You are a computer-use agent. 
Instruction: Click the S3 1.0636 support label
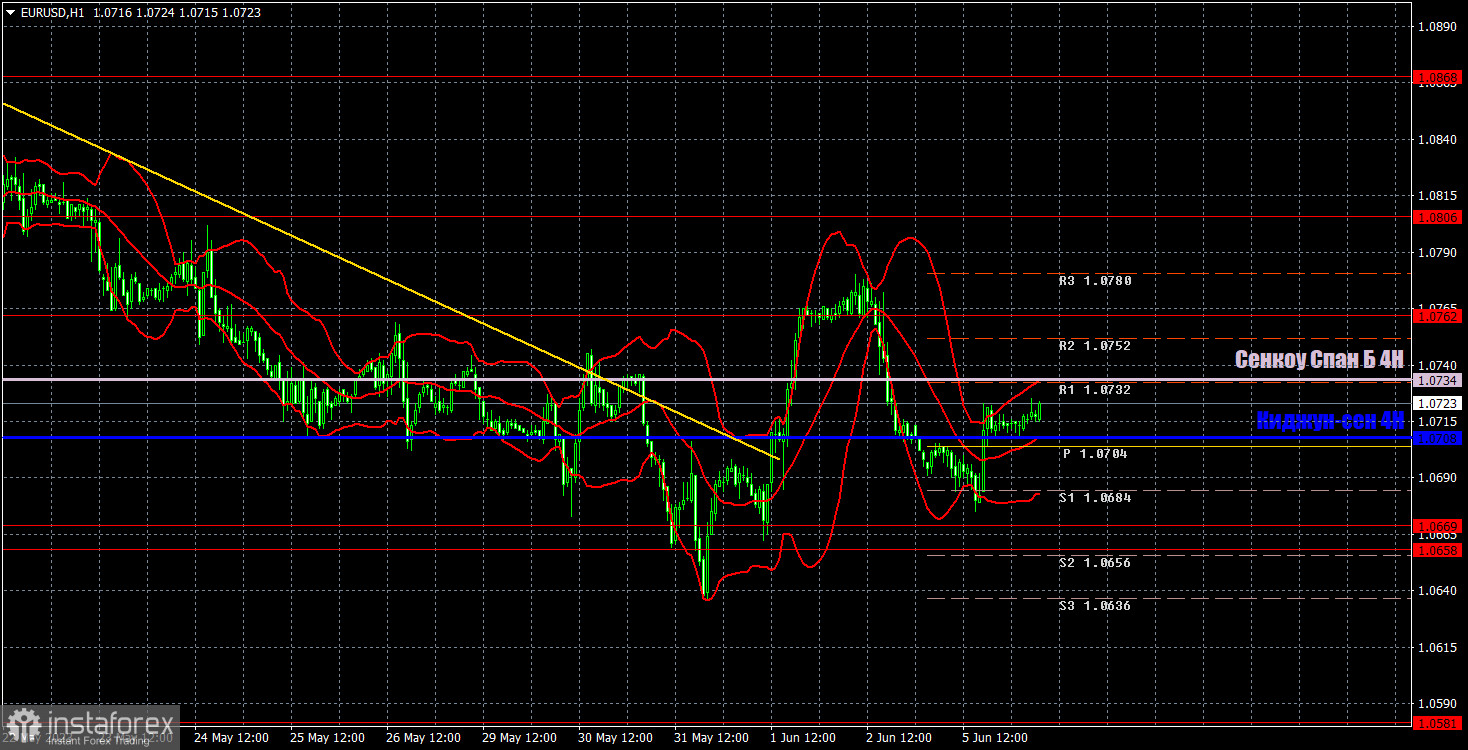pos(1095,606)
